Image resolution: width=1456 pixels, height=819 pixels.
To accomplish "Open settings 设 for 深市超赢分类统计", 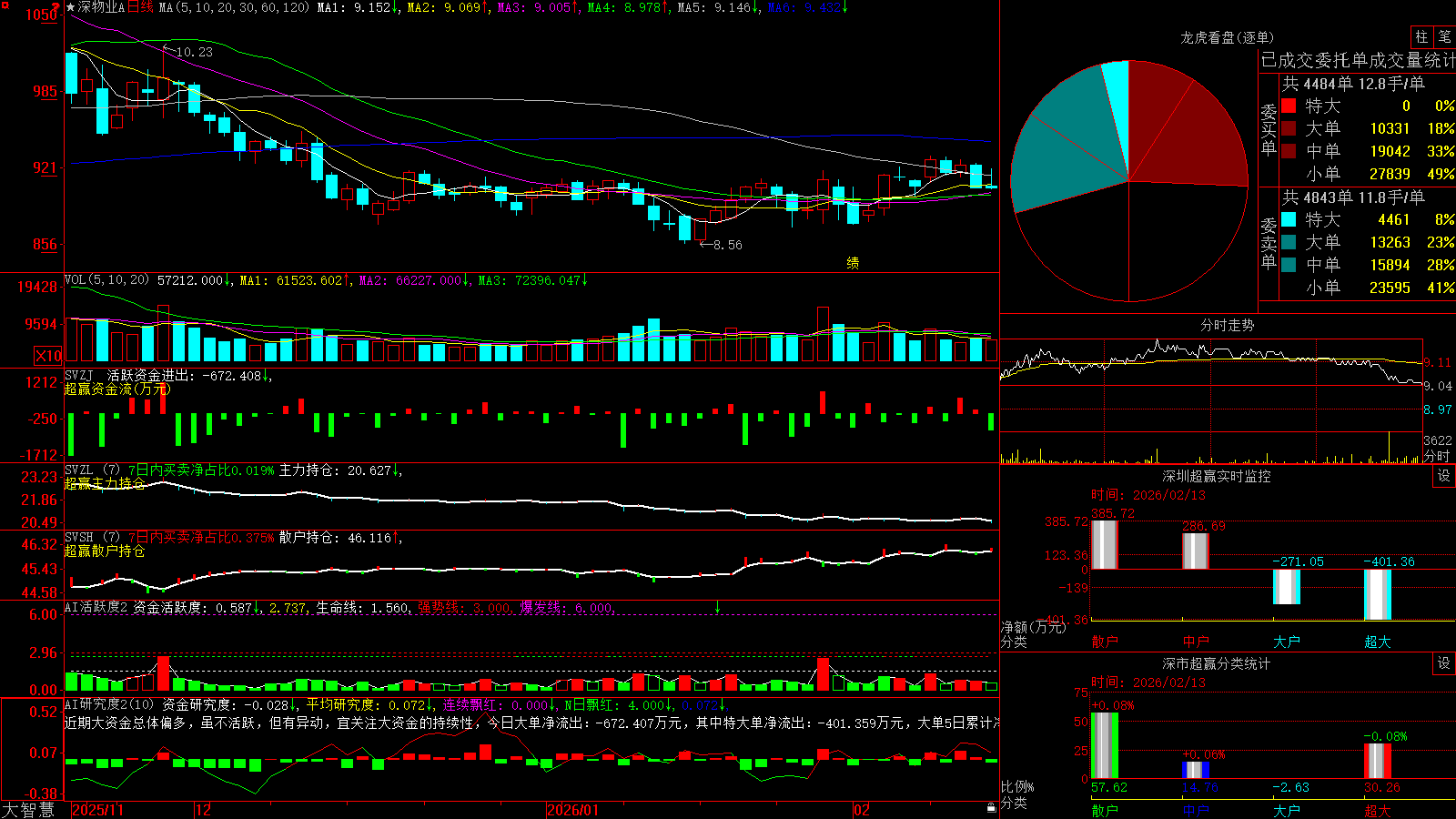I will click(1444, 663).
